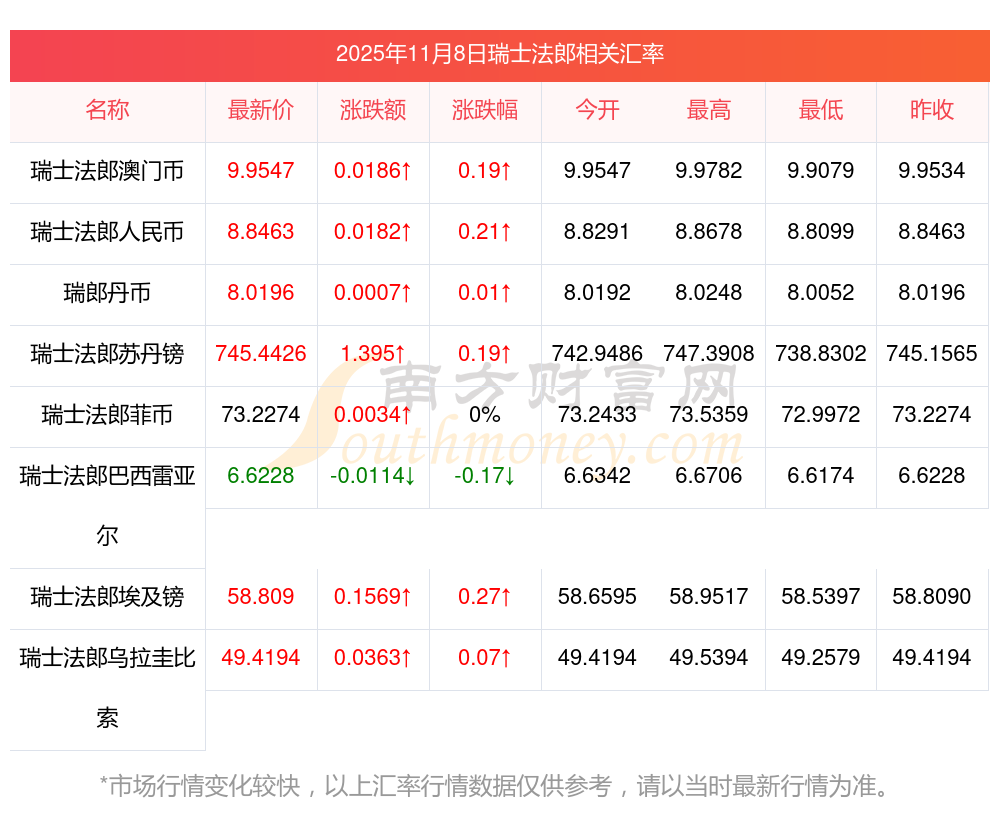
Task: Click previous close 58.8090
Action: click(x=932, y=596)
